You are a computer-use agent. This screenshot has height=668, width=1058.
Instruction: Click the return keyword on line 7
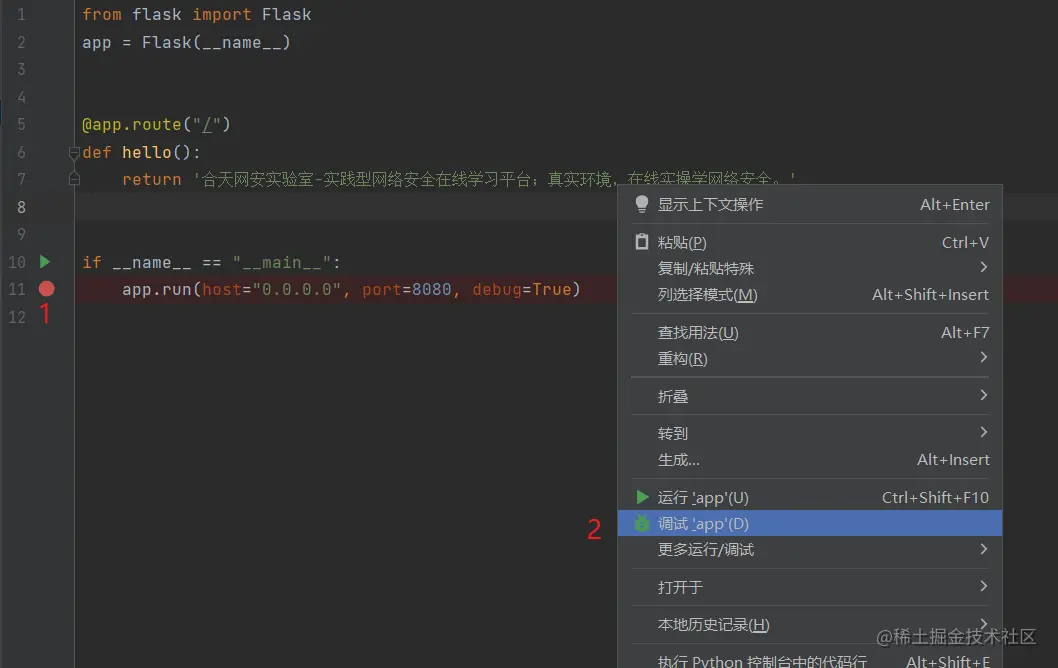(152, 179)
